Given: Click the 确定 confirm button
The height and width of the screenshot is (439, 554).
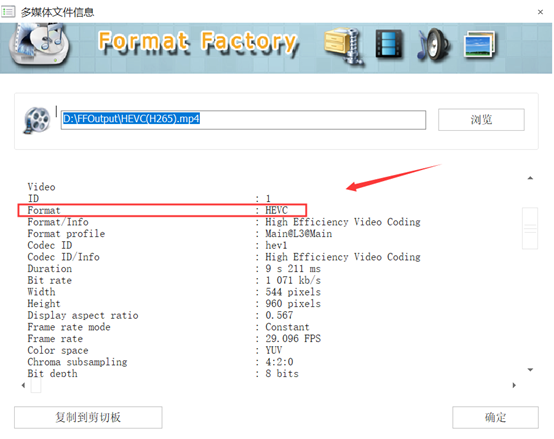Looking at the screenshot, I should tap(495, 417).
